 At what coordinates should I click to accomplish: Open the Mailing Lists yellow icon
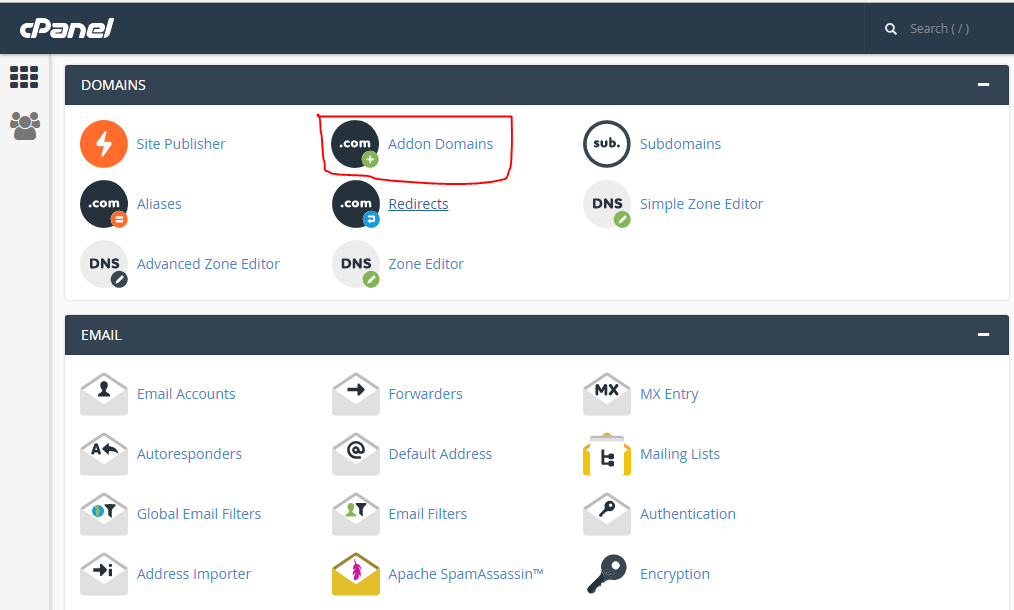[x=607, y=454]
